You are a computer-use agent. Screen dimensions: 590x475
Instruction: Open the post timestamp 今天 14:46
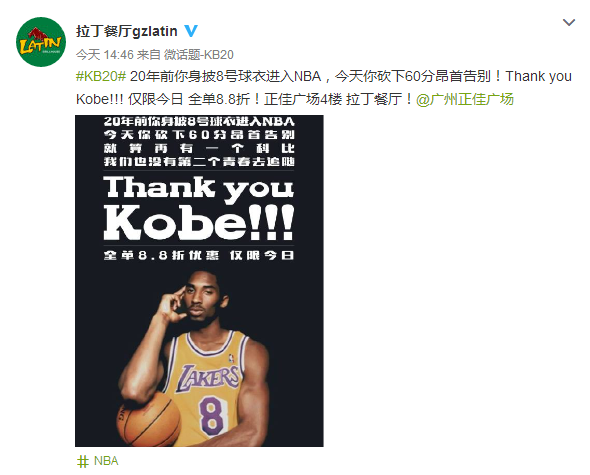pos(105,55)
